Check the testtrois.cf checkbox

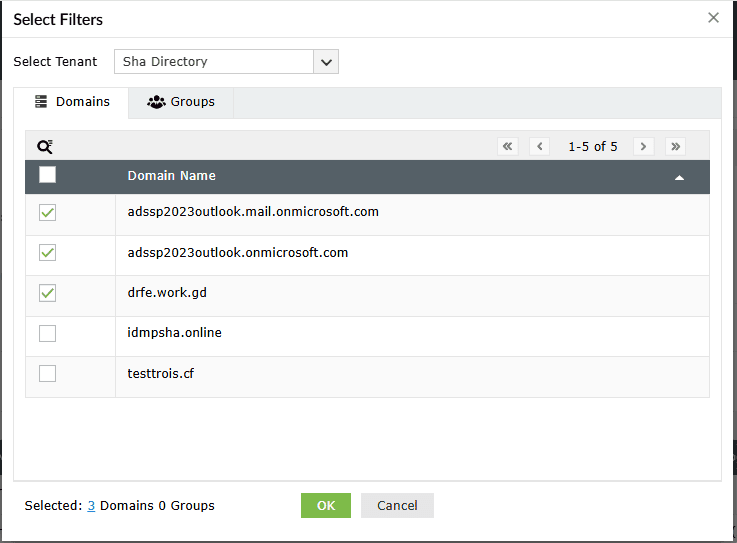47,374
